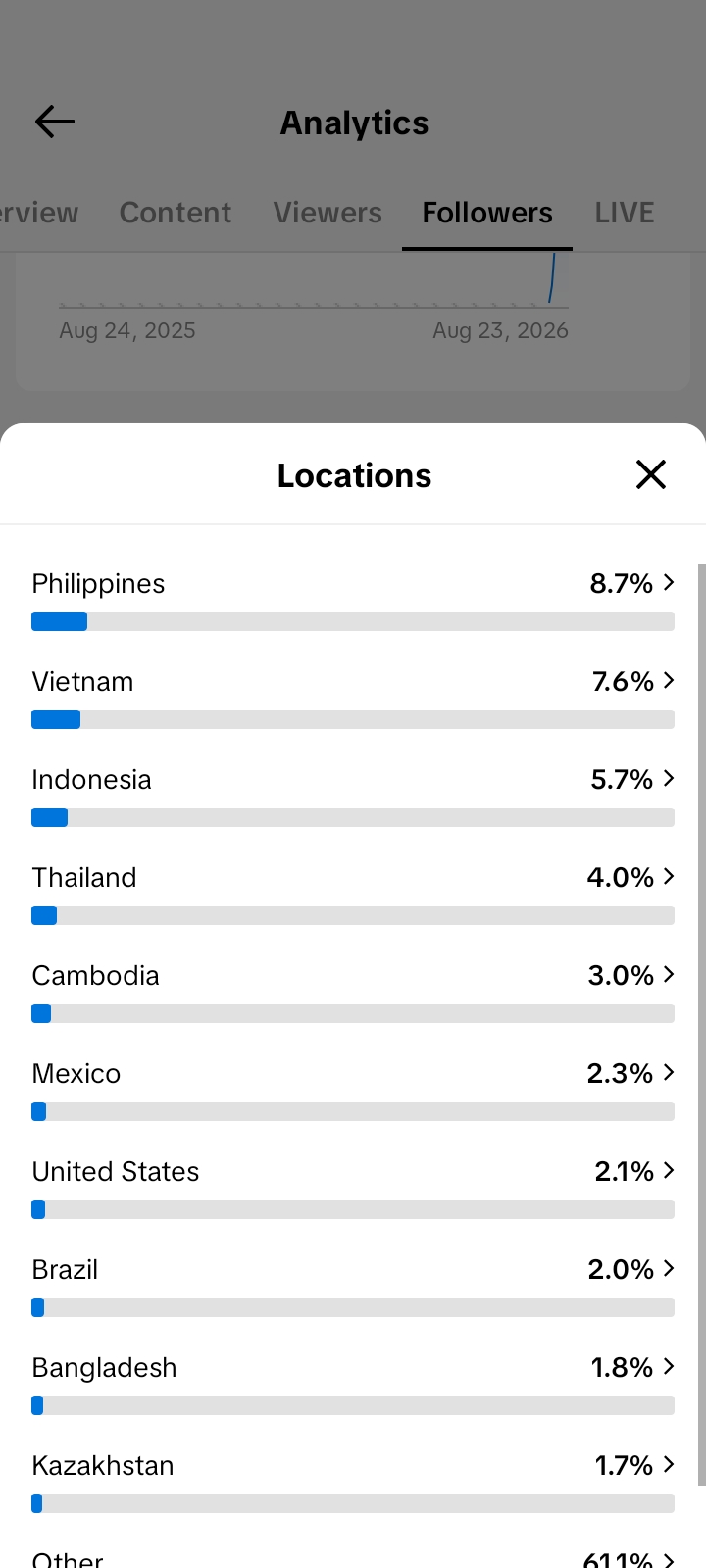Close the Locations panel
The width and height of the screenshot is (706, 1568).
651,474
